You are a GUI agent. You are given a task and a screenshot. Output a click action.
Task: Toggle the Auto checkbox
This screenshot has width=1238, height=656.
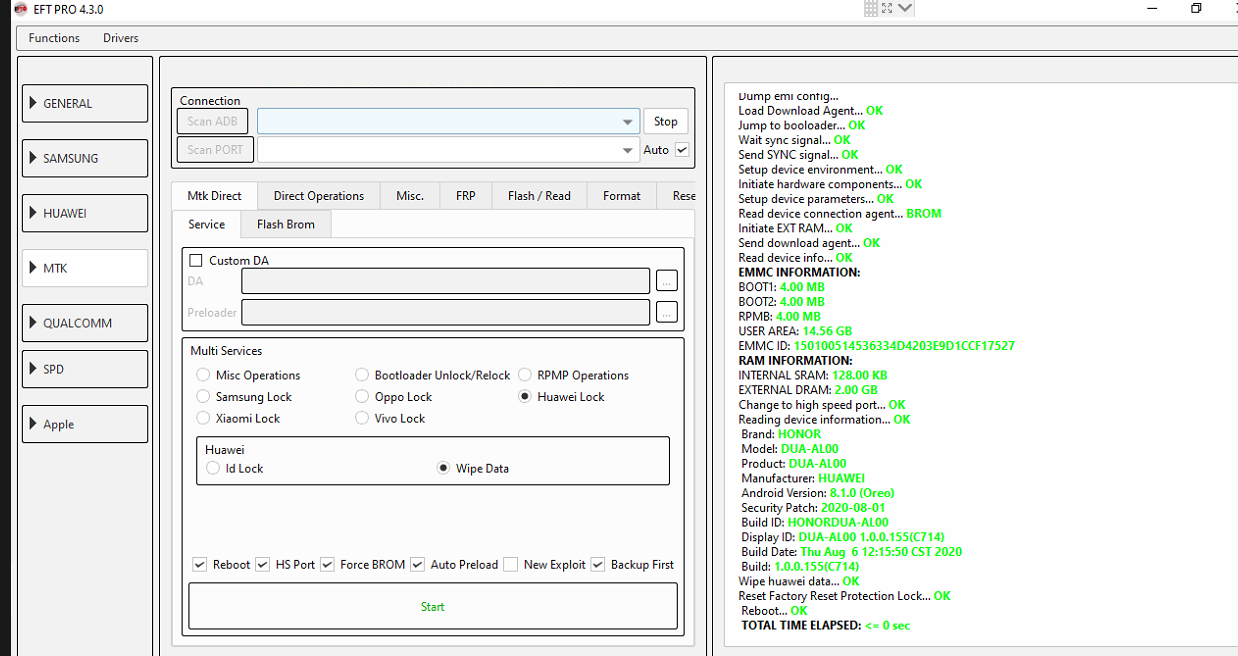point(682,150)
